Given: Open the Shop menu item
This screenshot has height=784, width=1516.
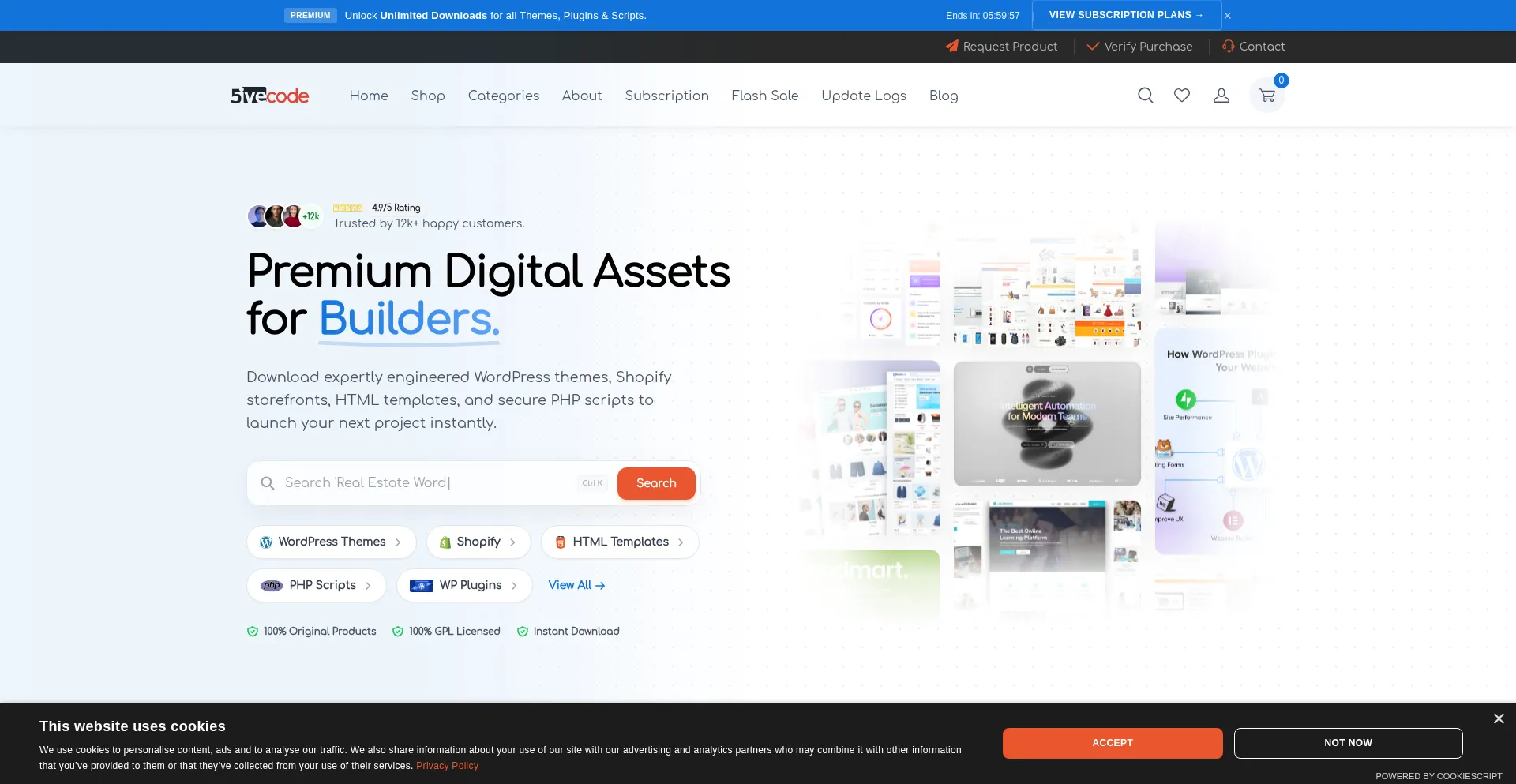Looking at the screenshot, I should (x=428, y=96).
